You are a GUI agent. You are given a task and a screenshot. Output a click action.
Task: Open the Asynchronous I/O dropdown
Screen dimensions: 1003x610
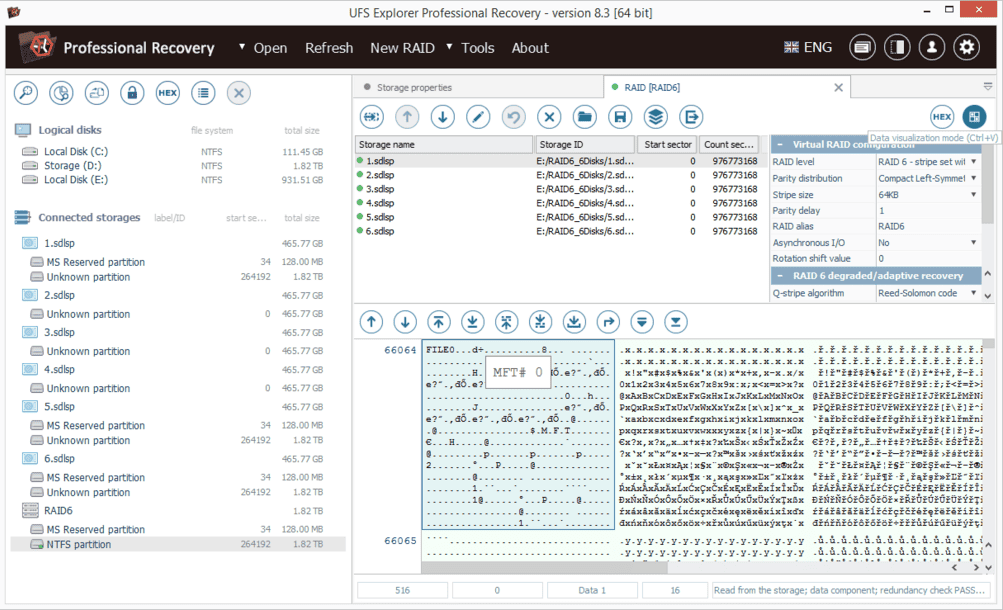point(973,242)
